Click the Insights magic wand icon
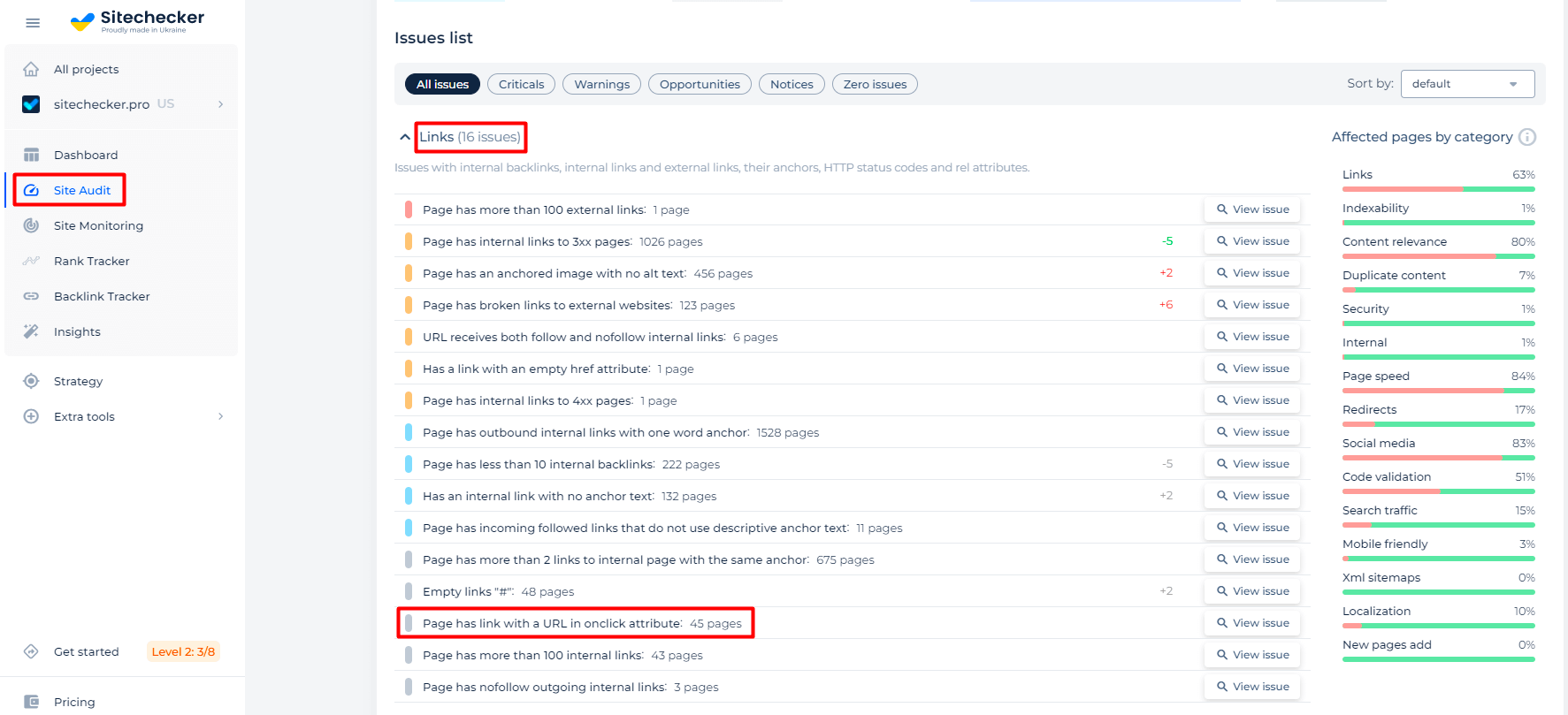The width and height of the screenshot is (1568, 715). (x=31, y=331)
